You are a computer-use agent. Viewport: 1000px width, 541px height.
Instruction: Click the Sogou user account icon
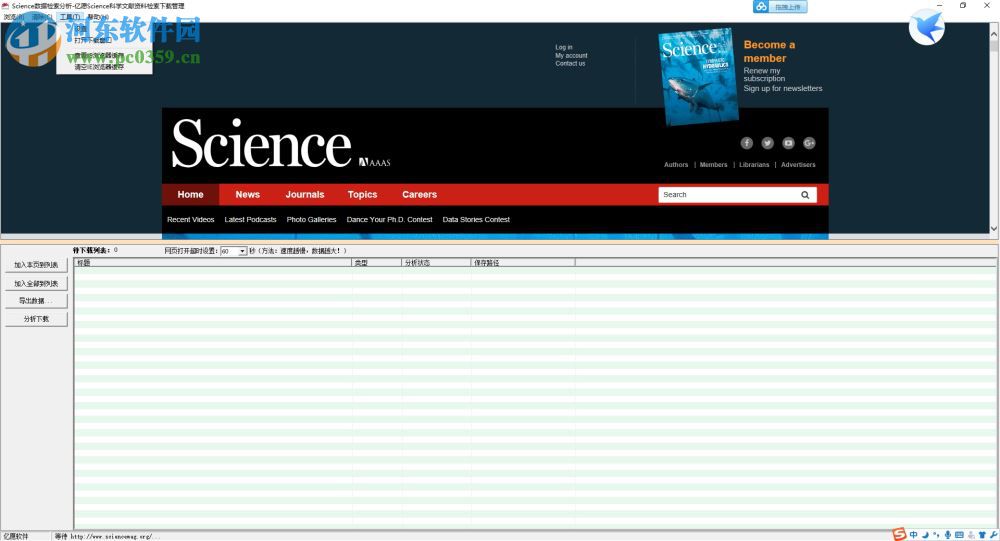click(x=971, y=535)
